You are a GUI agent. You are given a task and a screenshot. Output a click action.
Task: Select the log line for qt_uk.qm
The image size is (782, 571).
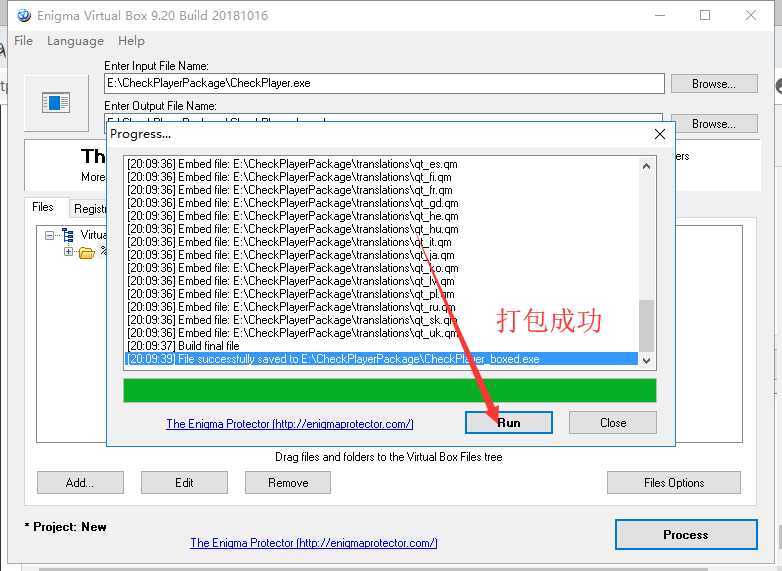click(382, 333)
